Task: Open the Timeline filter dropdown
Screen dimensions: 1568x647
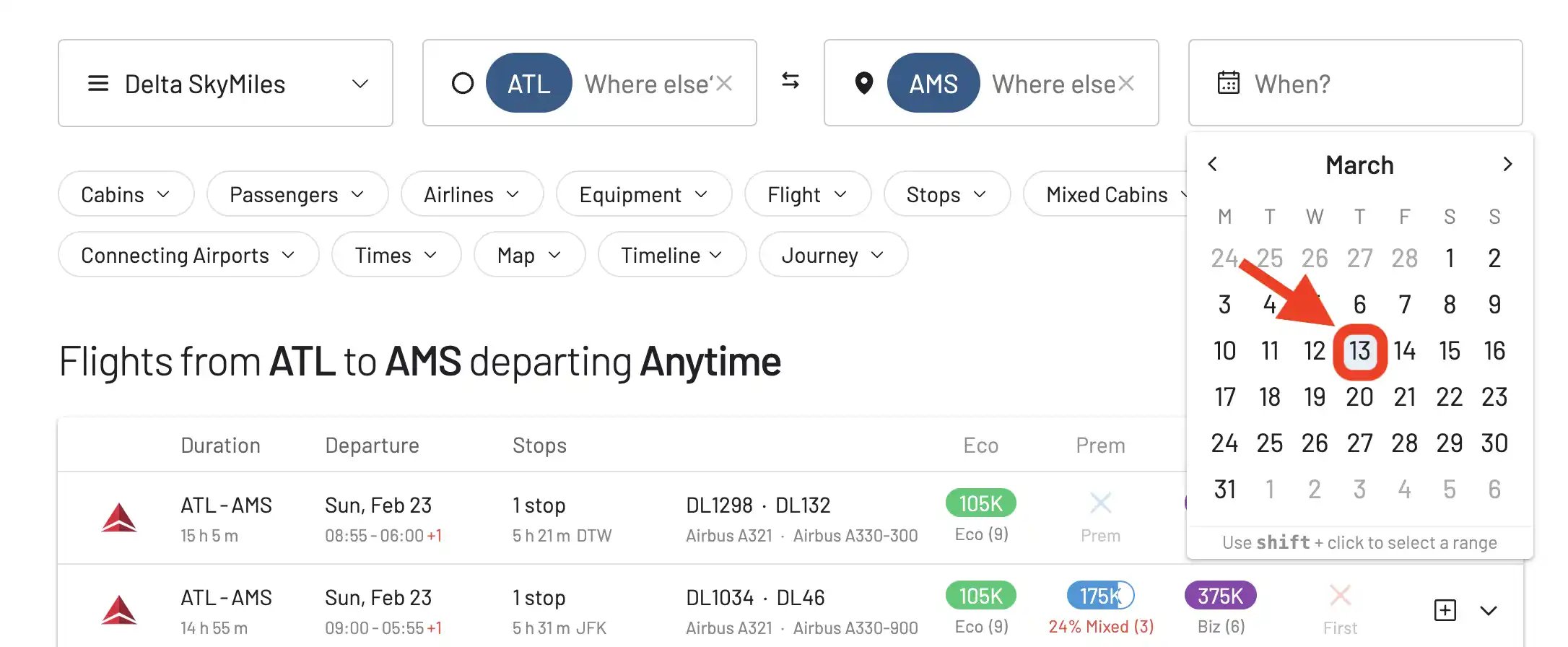Action: point(671,255)
